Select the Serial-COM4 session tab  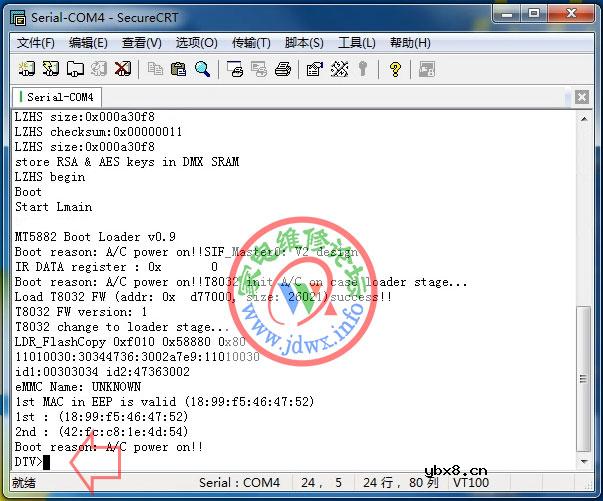[x=58, y=97]
